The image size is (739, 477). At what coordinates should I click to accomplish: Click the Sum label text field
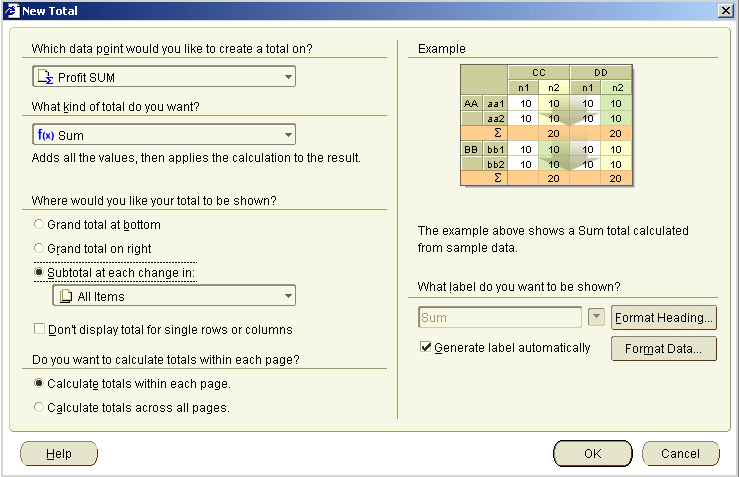click(x=500, y=317)
